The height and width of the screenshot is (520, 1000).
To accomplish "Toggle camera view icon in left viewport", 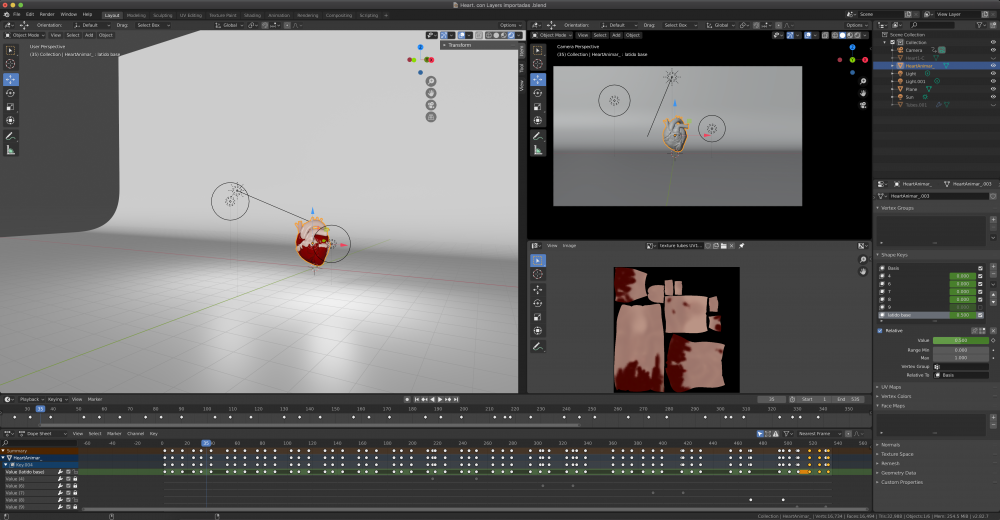I will 431,105.
